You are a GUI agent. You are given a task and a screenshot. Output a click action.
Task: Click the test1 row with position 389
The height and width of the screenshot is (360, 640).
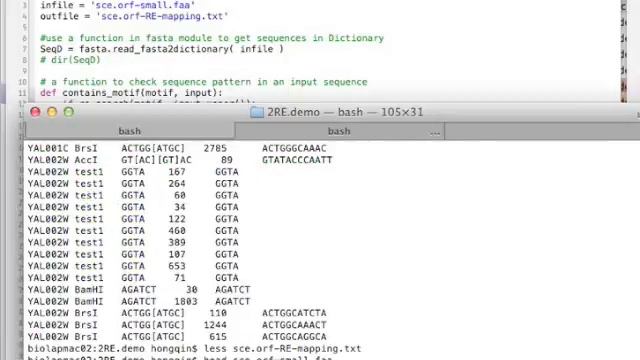[133, 242]
